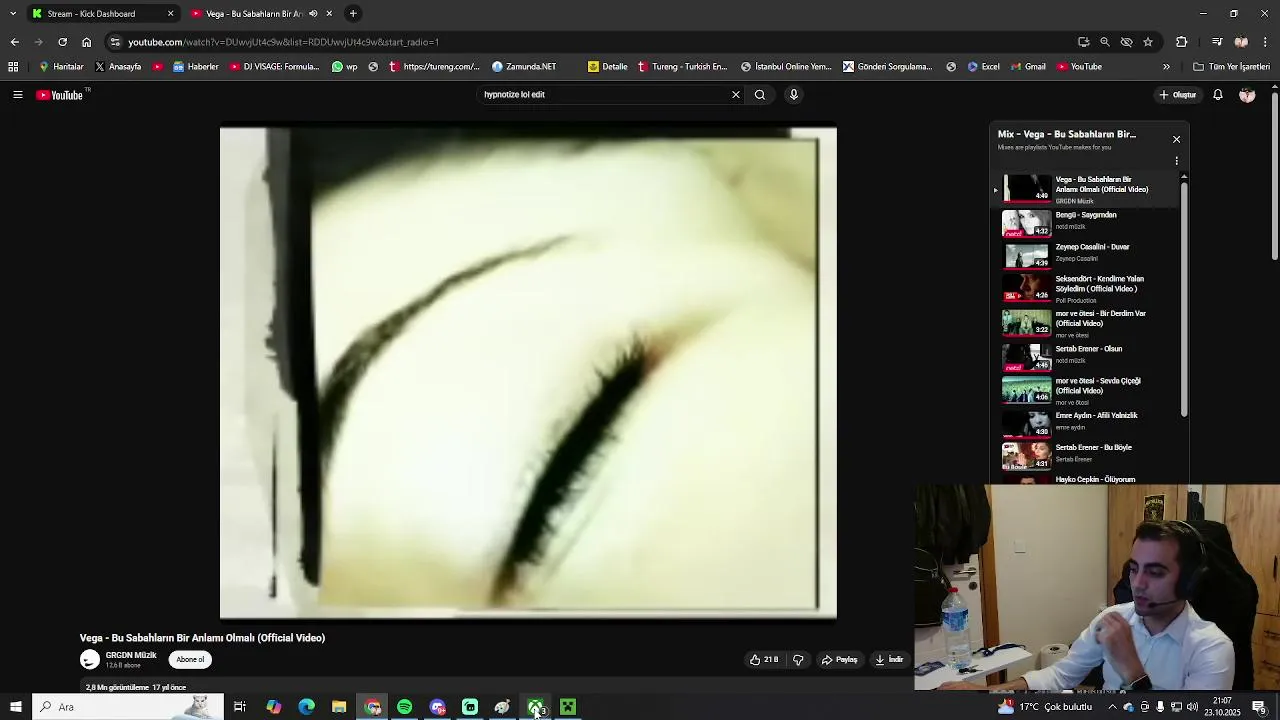Reload the current page
The height and width of the screenshot is (720, 1280).
click(62, 42)
